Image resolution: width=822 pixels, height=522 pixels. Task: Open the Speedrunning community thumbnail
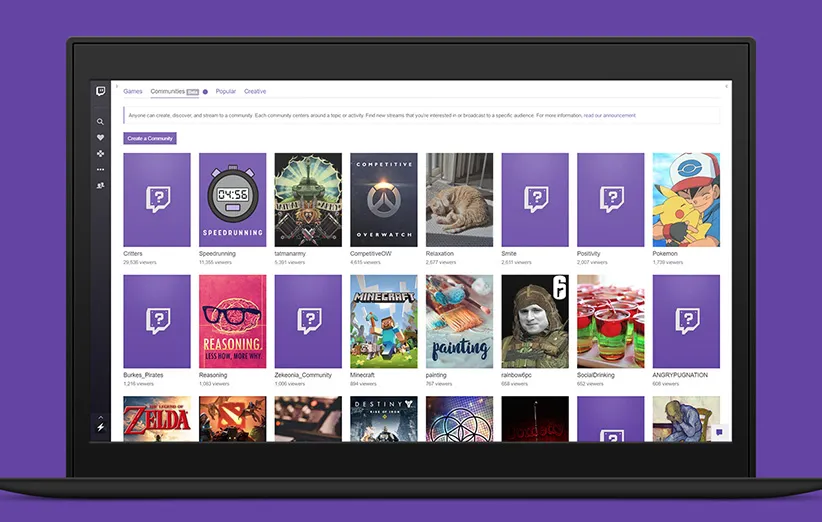pos(232,199)
